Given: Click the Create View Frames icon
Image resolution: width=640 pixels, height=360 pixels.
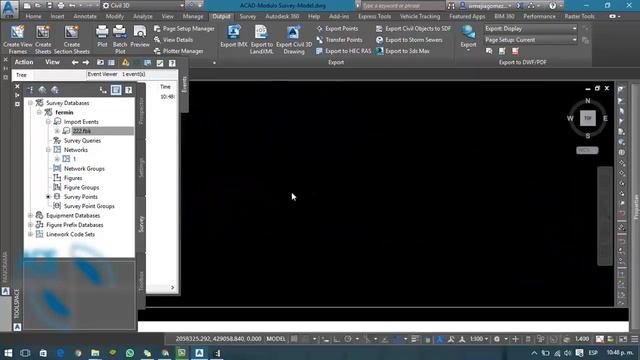Looking at the screenshot, I should click(x=18, y=33).
